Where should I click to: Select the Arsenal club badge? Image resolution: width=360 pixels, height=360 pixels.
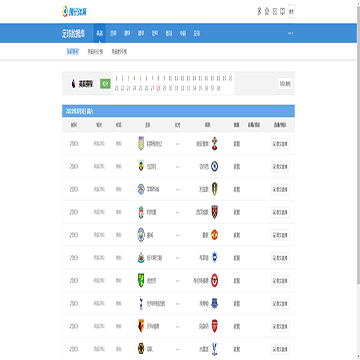click(214, 326)
